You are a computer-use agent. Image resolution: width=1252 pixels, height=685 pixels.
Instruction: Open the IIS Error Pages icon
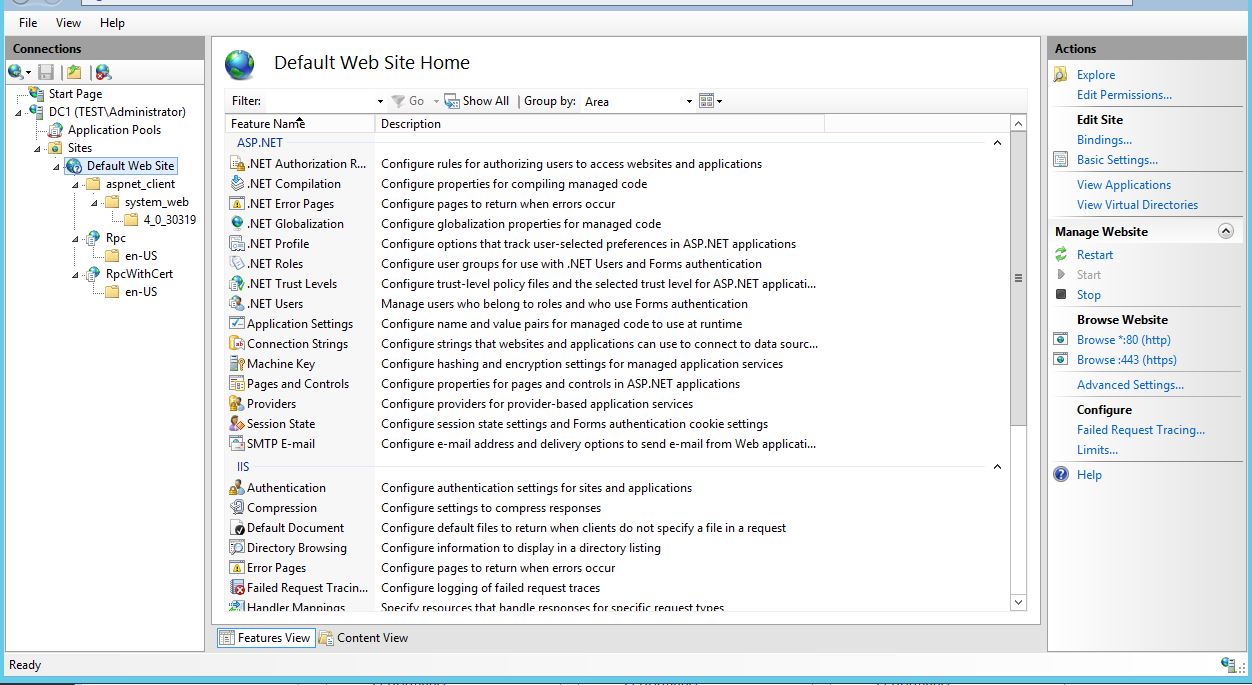(237, 568)
